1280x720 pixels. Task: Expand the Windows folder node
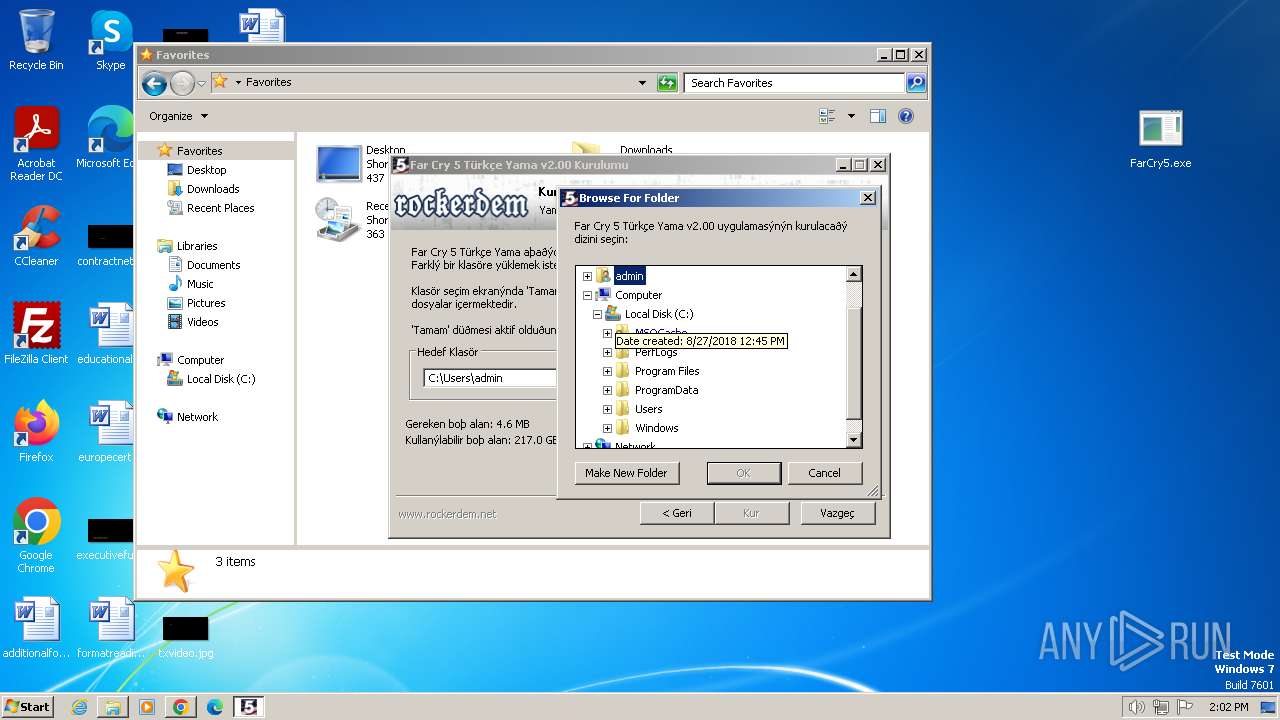point(607,428)
